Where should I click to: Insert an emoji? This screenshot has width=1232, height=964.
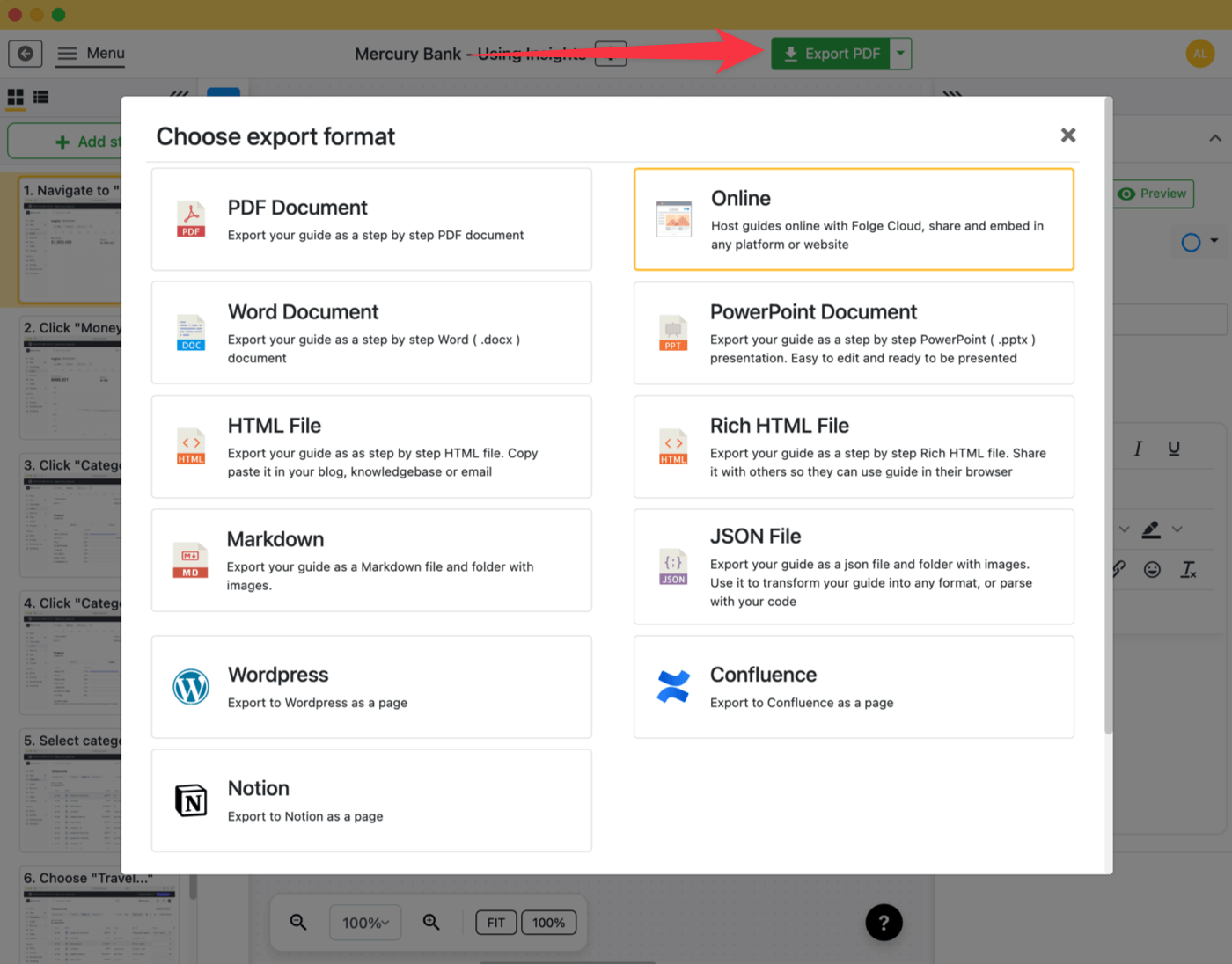(x=1152, y=570)
